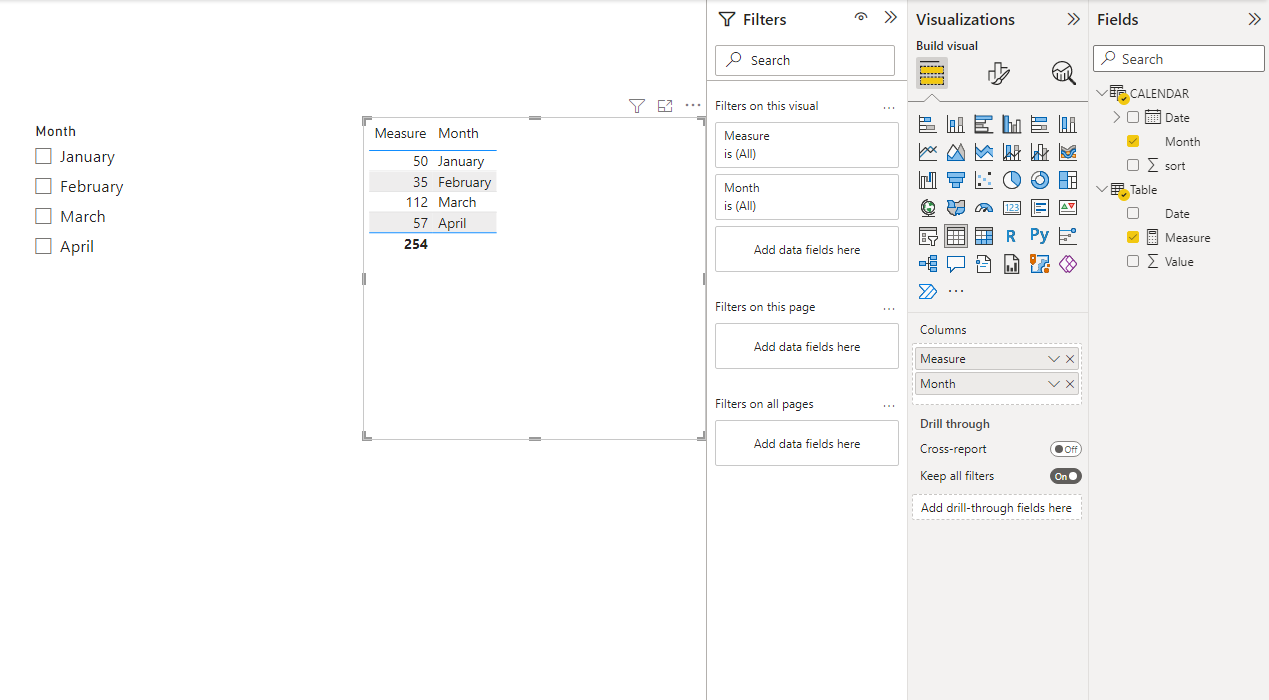
Task: Select the Power Automate visual
Action: [x=927, y=292]
